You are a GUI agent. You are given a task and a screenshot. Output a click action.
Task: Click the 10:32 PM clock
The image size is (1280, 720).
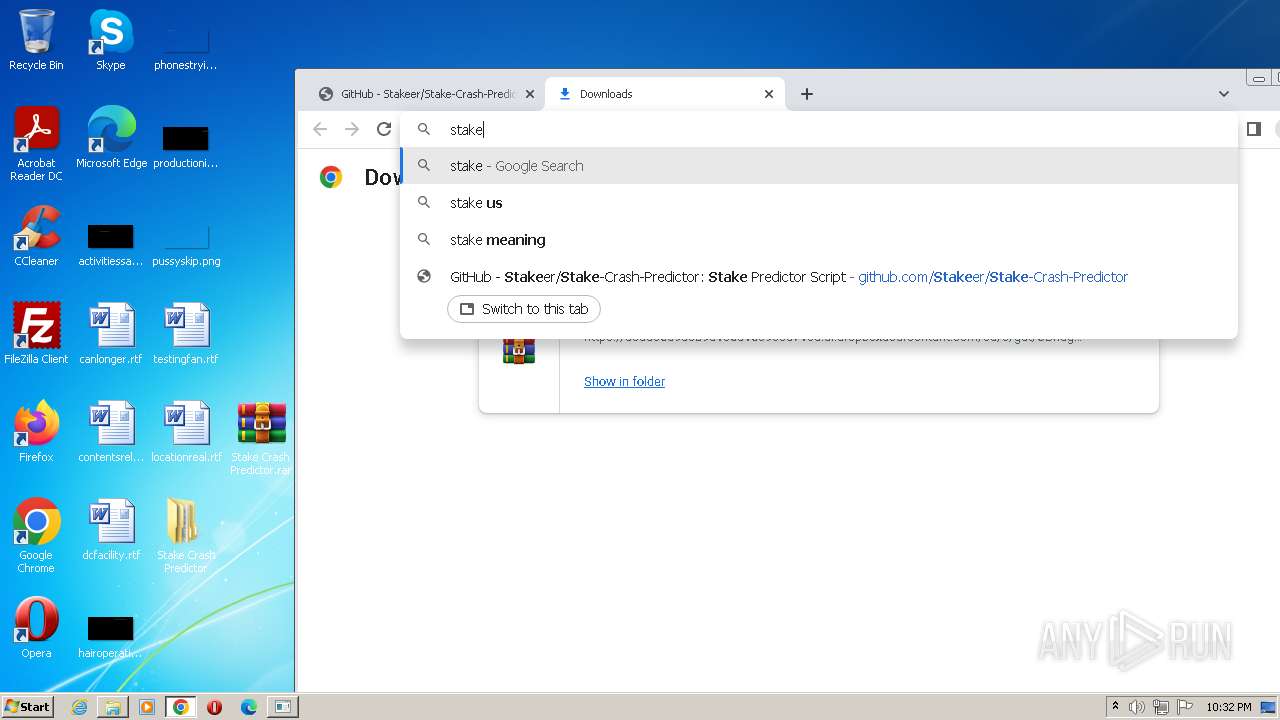click(x=1229, y=707)
